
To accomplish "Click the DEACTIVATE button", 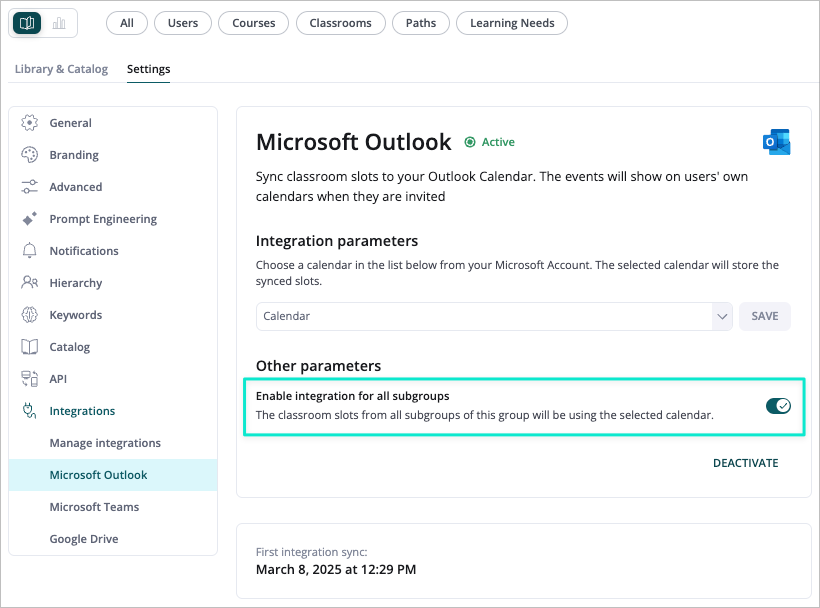I will coord(745,463).
